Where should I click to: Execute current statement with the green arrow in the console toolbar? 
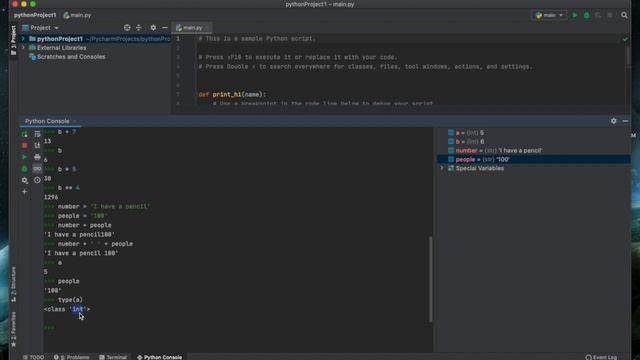(24, 157)
